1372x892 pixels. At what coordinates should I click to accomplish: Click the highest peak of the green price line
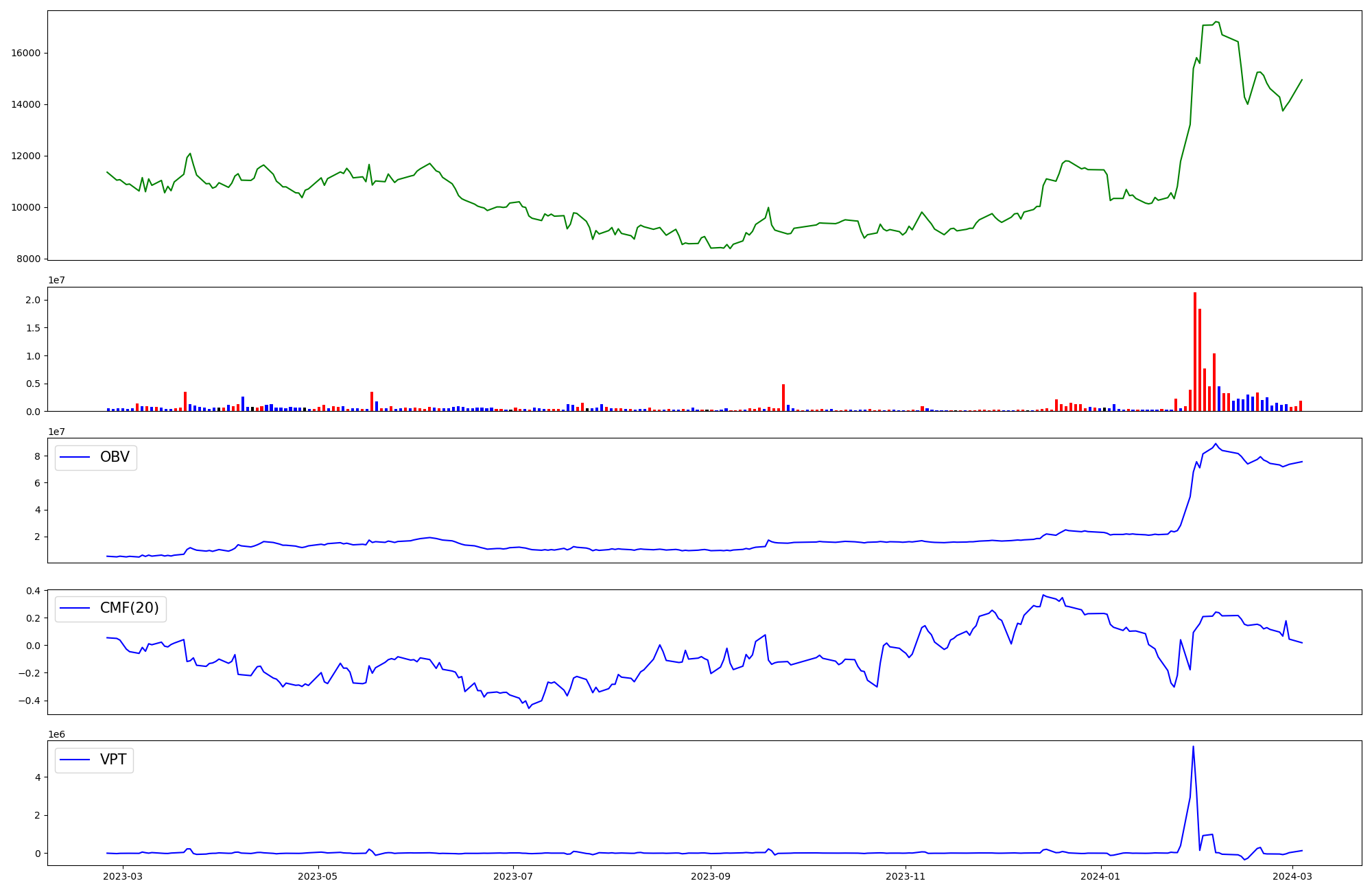click(1216, 22)
